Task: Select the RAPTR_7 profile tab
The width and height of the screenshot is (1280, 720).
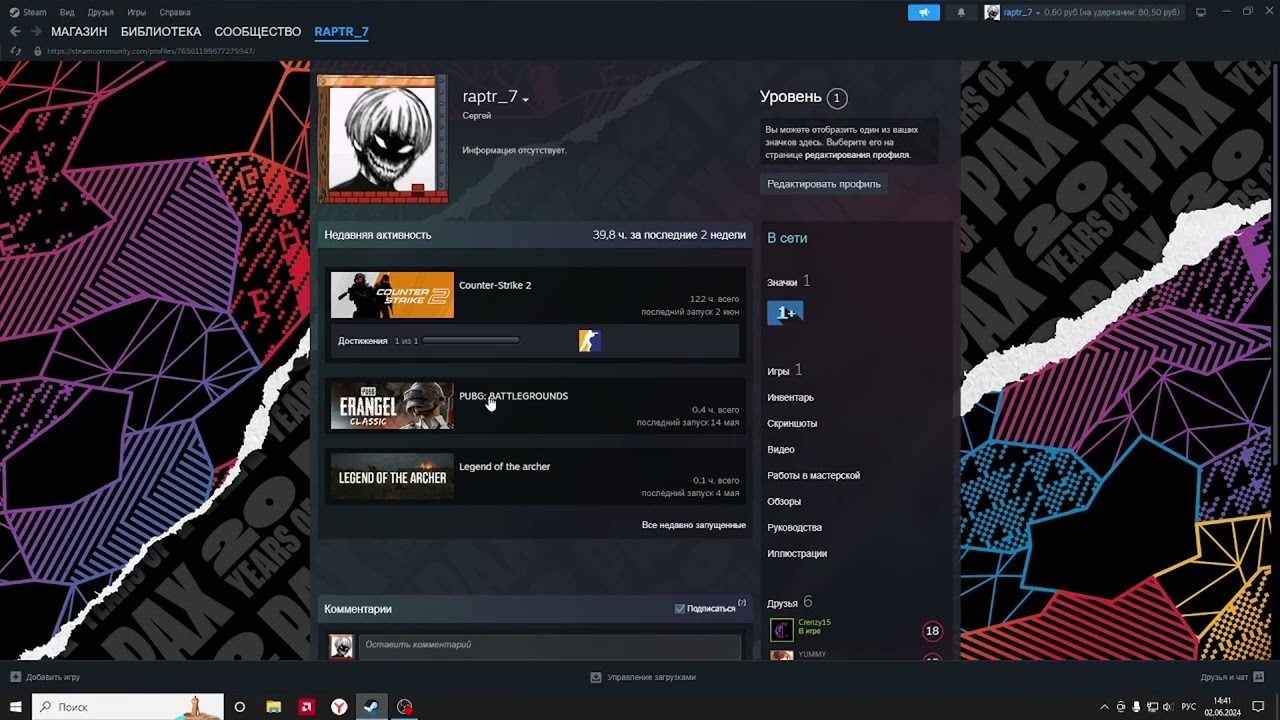Action: pyautogui.click(x=341, y=32)
